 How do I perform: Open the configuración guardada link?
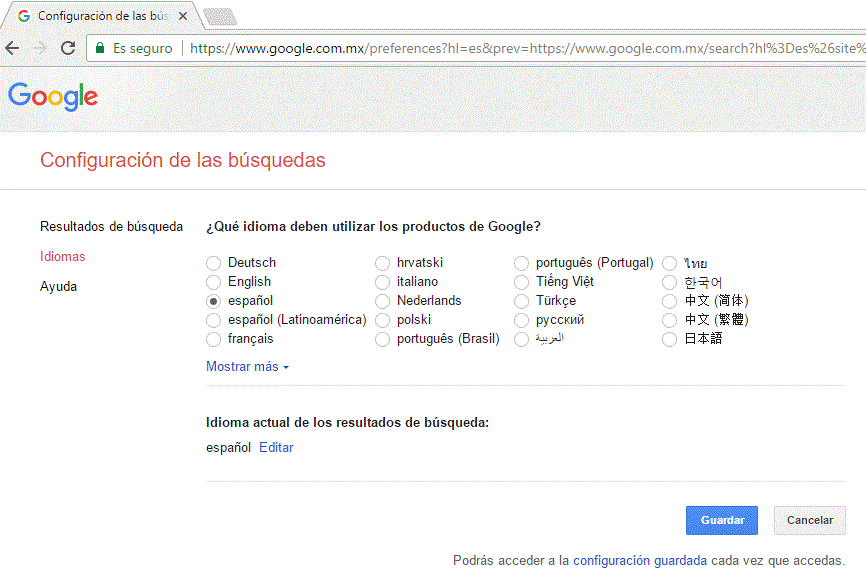pyautogui.click(x=640, y=560)
